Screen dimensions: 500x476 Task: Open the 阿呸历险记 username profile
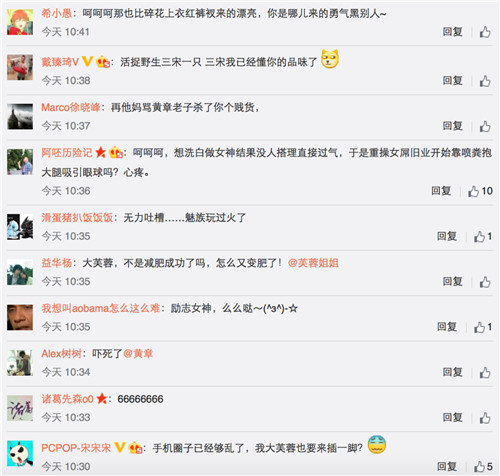pyautogui.click(x=67, y=153)
